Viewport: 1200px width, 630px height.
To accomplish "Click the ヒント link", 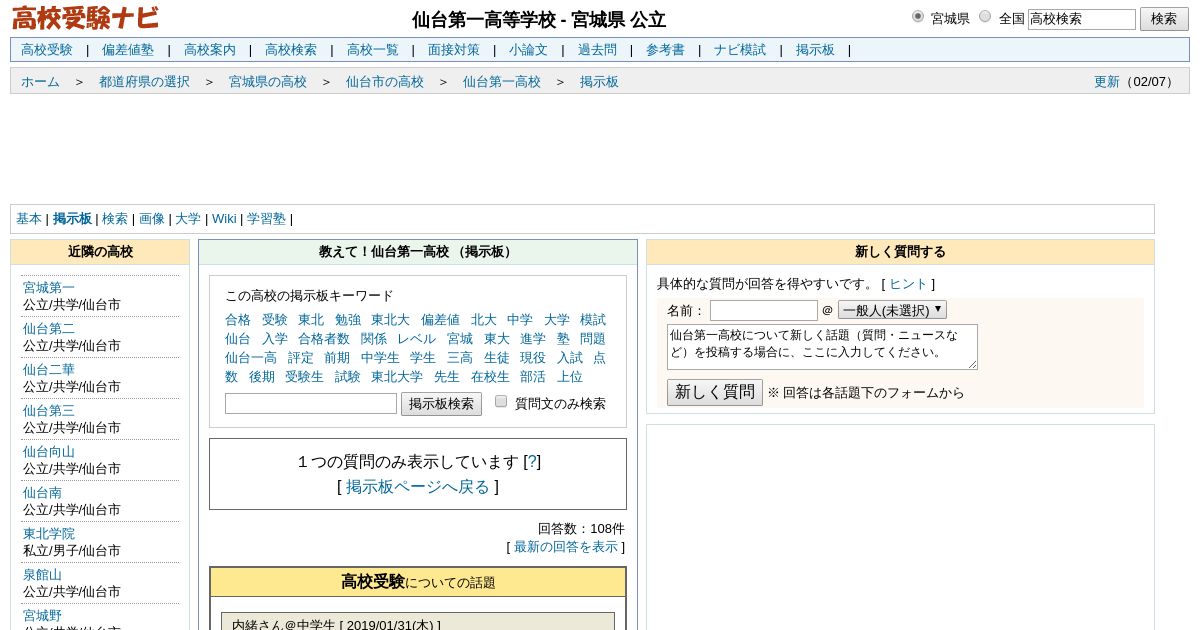I will [909, 284].
